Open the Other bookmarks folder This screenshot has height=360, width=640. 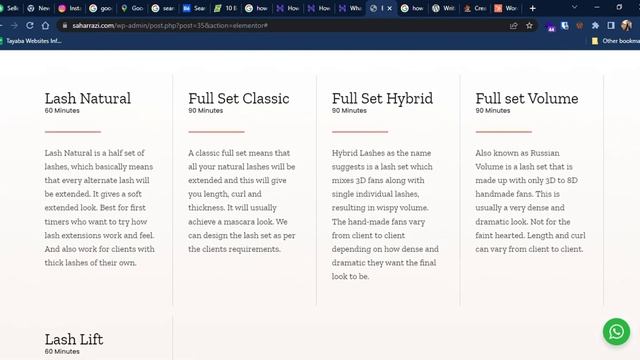(x=616, y=41)
